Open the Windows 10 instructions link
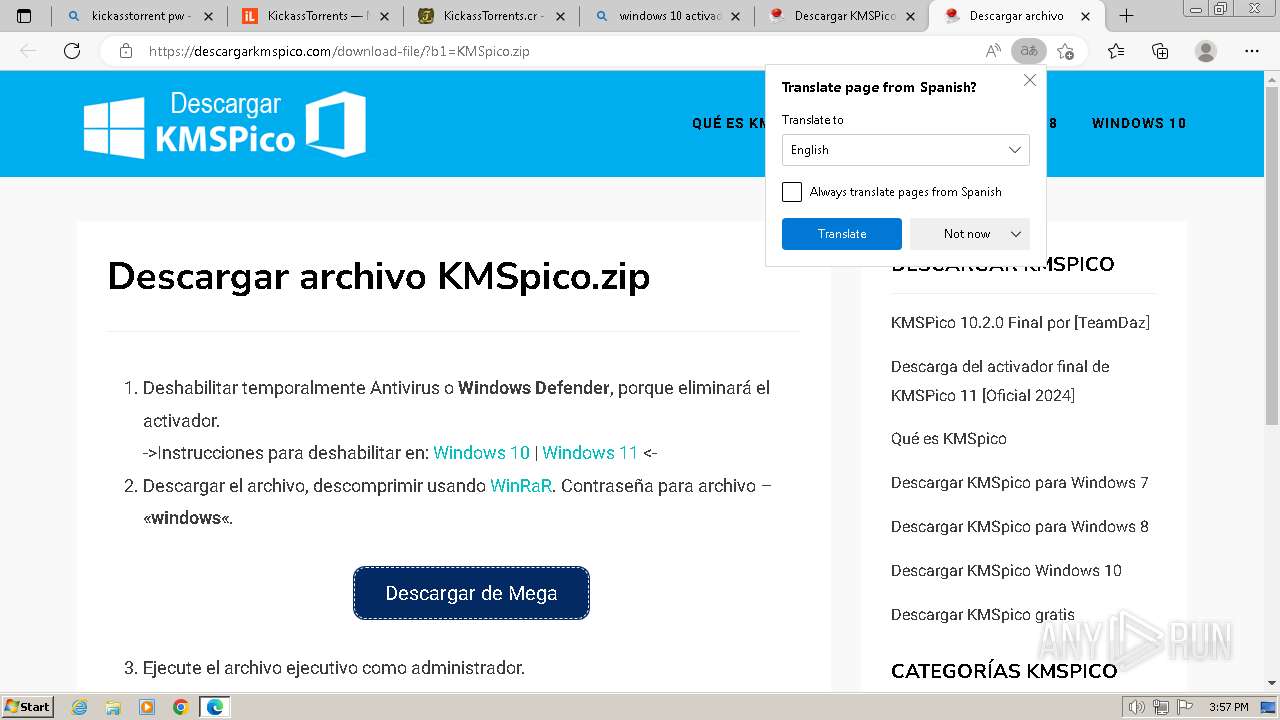Screen dimensions: 1280x720 pyautogui.click(x=482, y=453)
